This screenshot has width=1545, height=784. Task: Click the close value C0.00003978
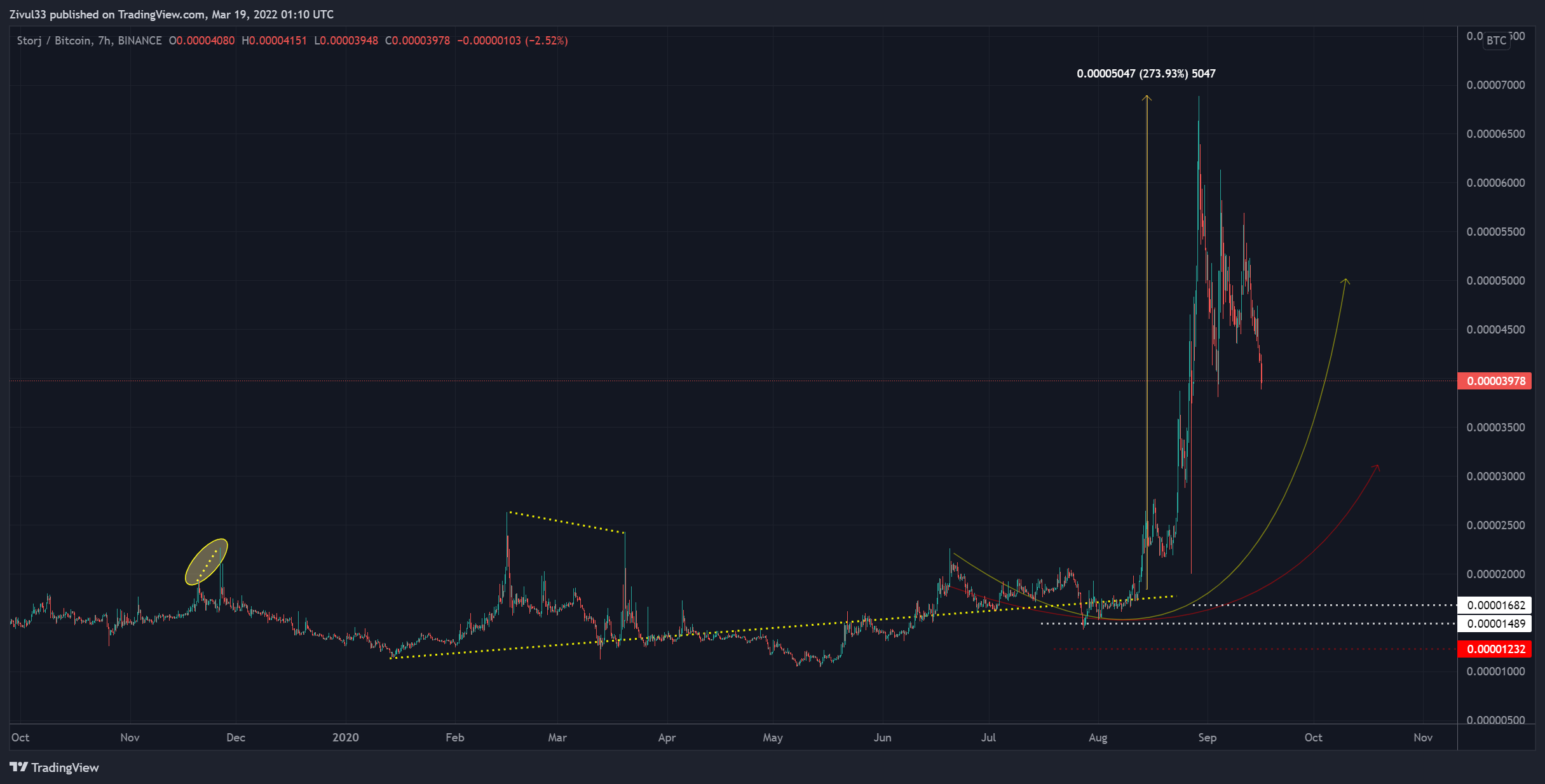pyautogui.click(x=418, y=41)
